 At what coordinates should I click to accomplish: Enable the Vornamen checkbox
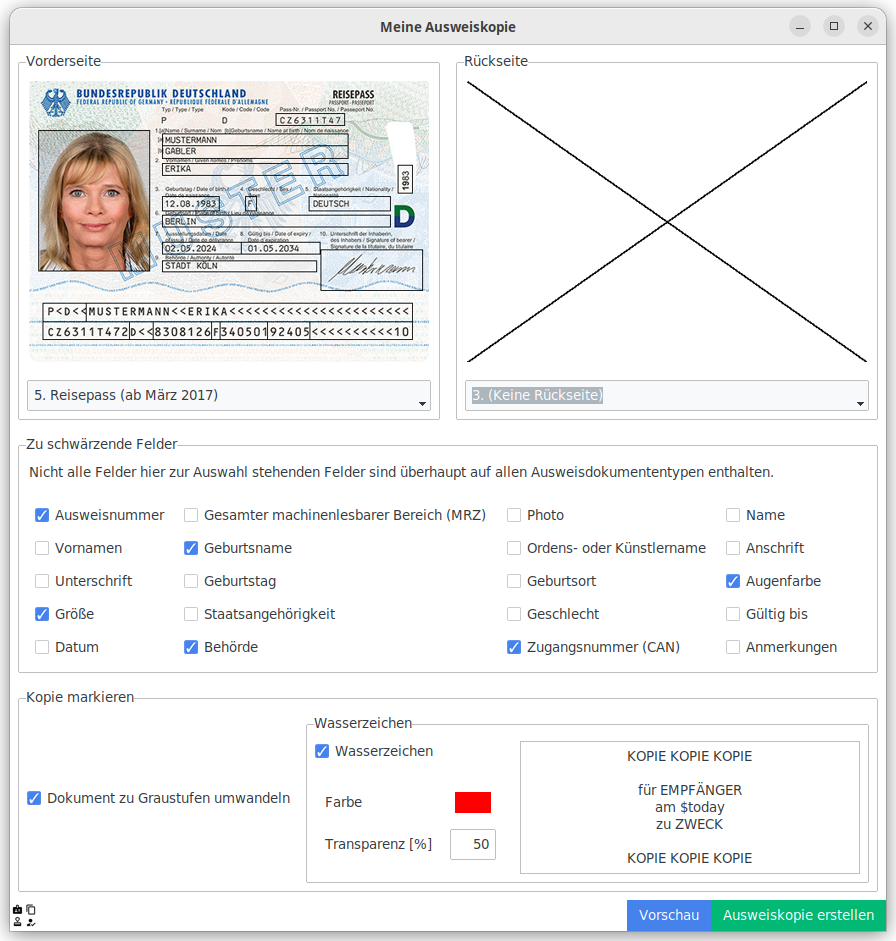click(x=42, y=548)
